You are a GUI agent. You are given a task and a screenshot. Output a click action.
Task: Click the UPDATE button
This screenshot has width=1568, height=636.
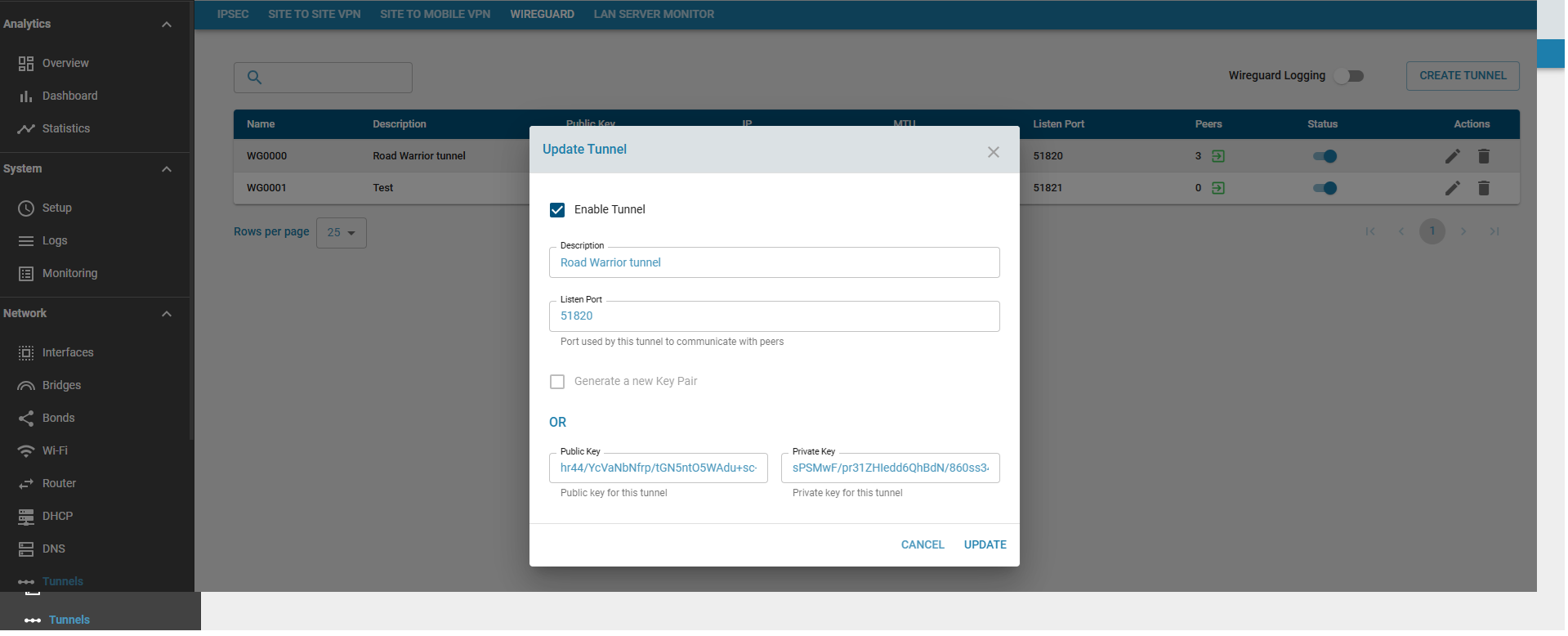tap(985, 544)
